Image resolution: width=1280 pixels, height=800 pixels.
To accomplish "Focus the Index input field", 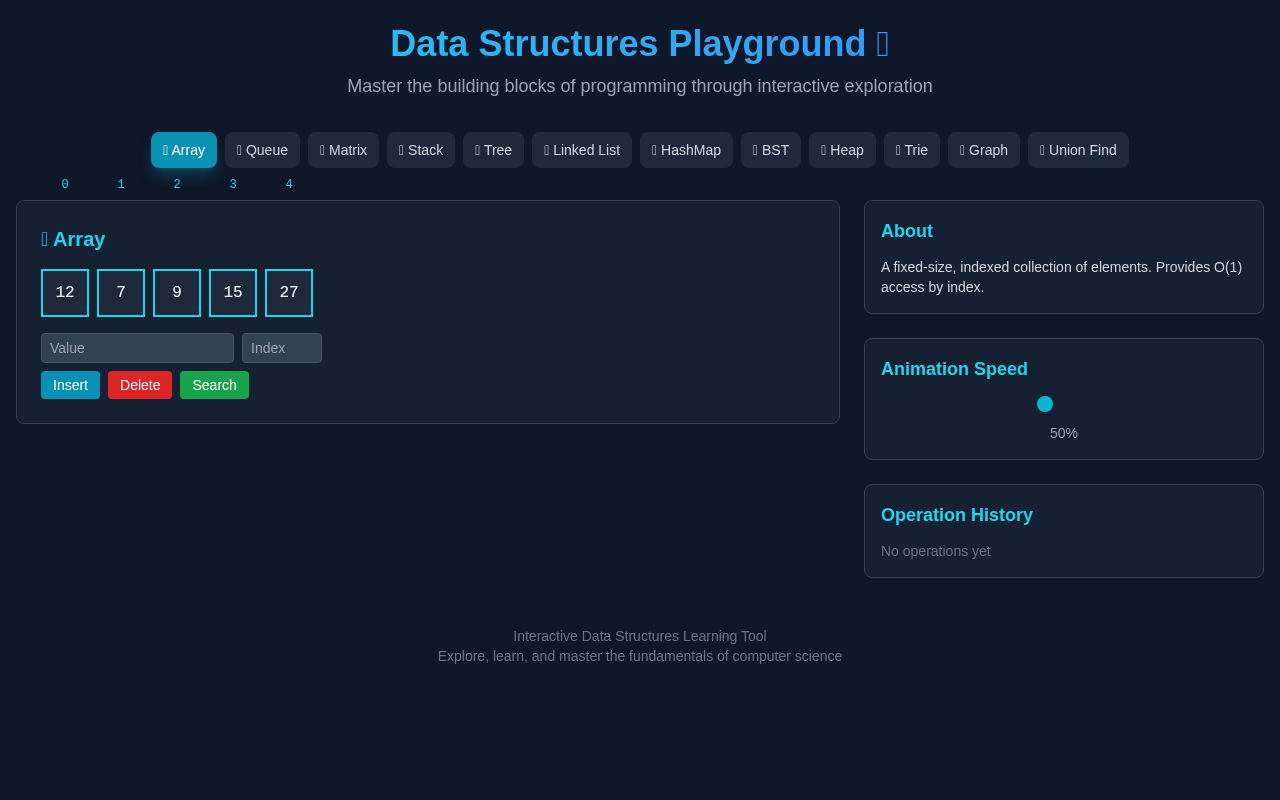I will [281, 348].
